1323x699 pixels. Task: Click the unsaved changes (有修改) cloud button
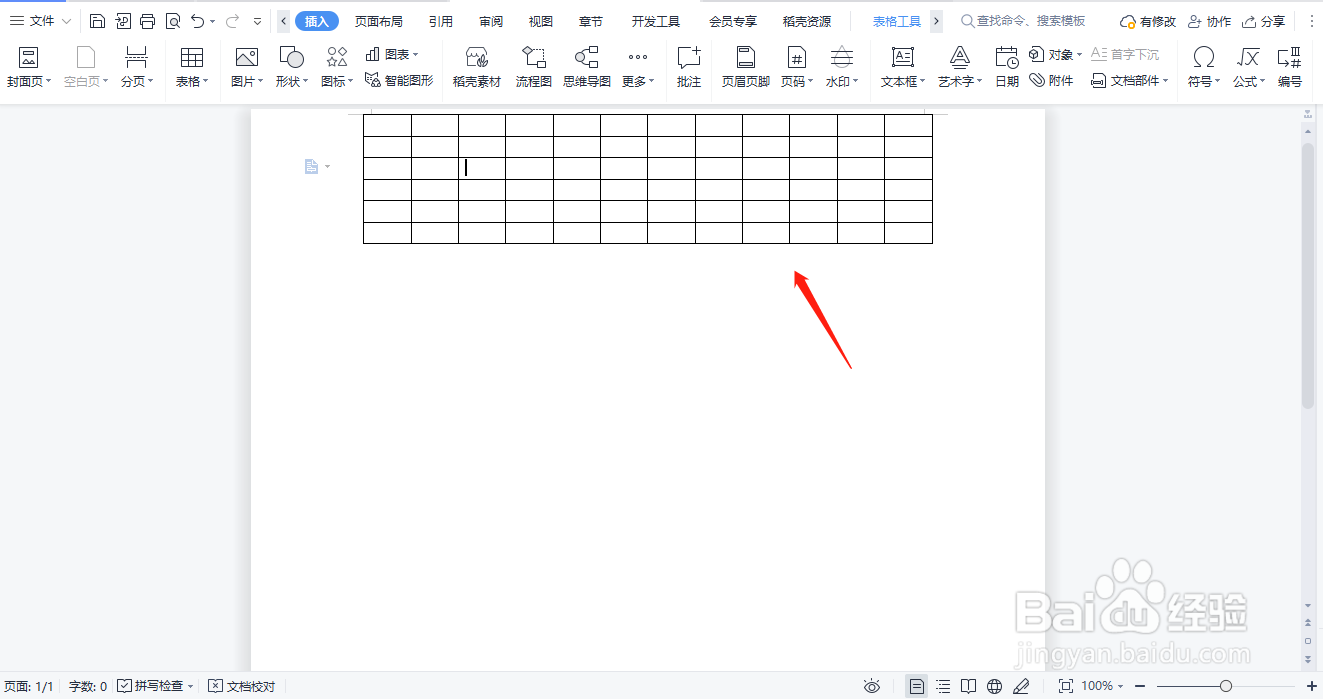click(1148, 21)
